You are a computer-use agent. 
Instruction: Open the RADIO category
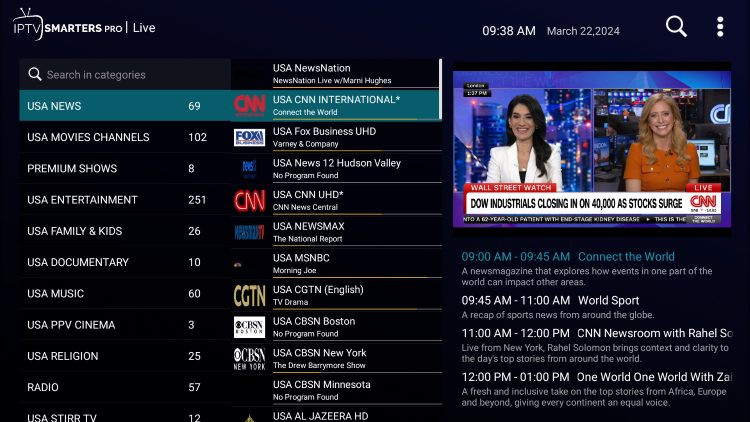(125, 387)
